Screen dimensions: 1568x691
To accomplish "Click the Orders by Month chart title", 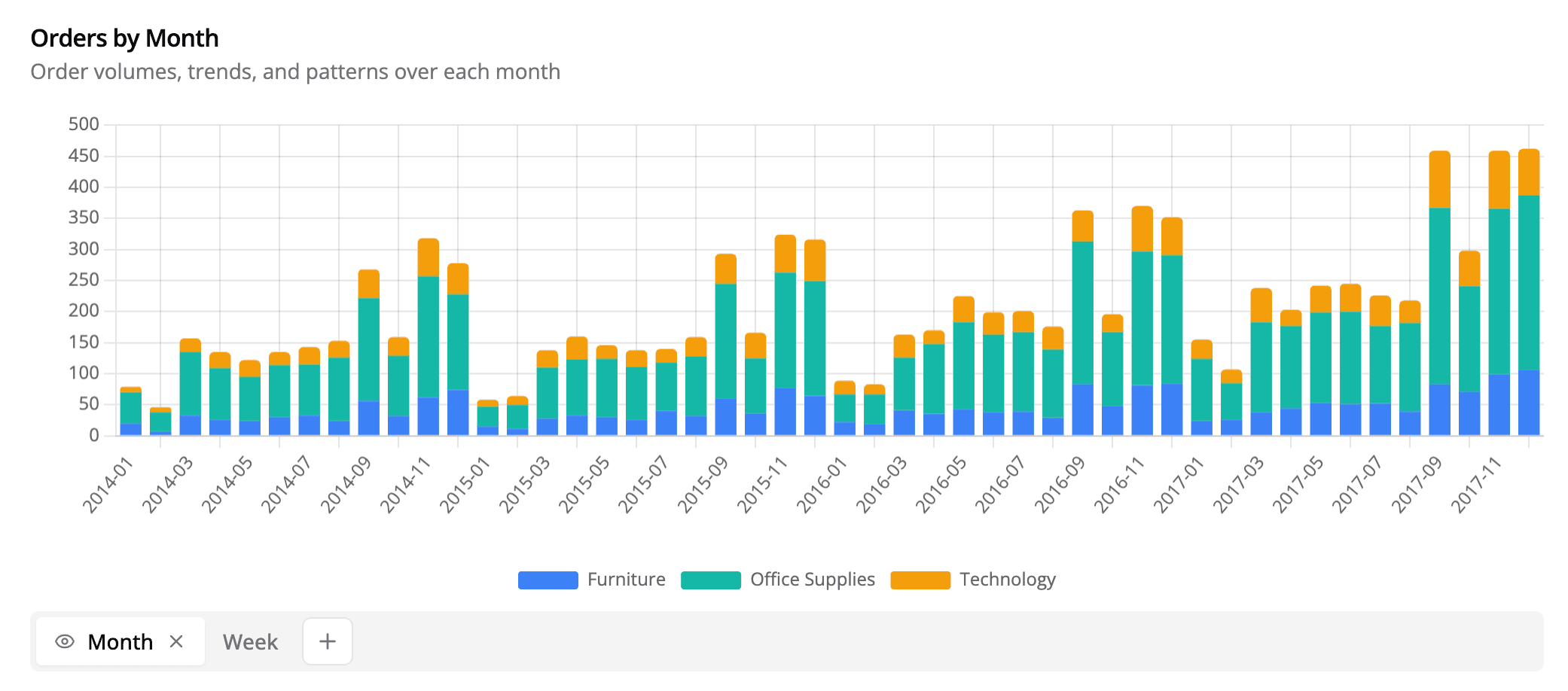I will point(124,38).
